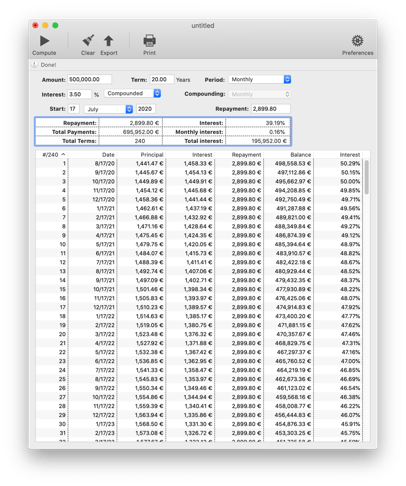Click the Done status info icon
The width and height of the screenshot is (406, 486).
click(34, 64)
